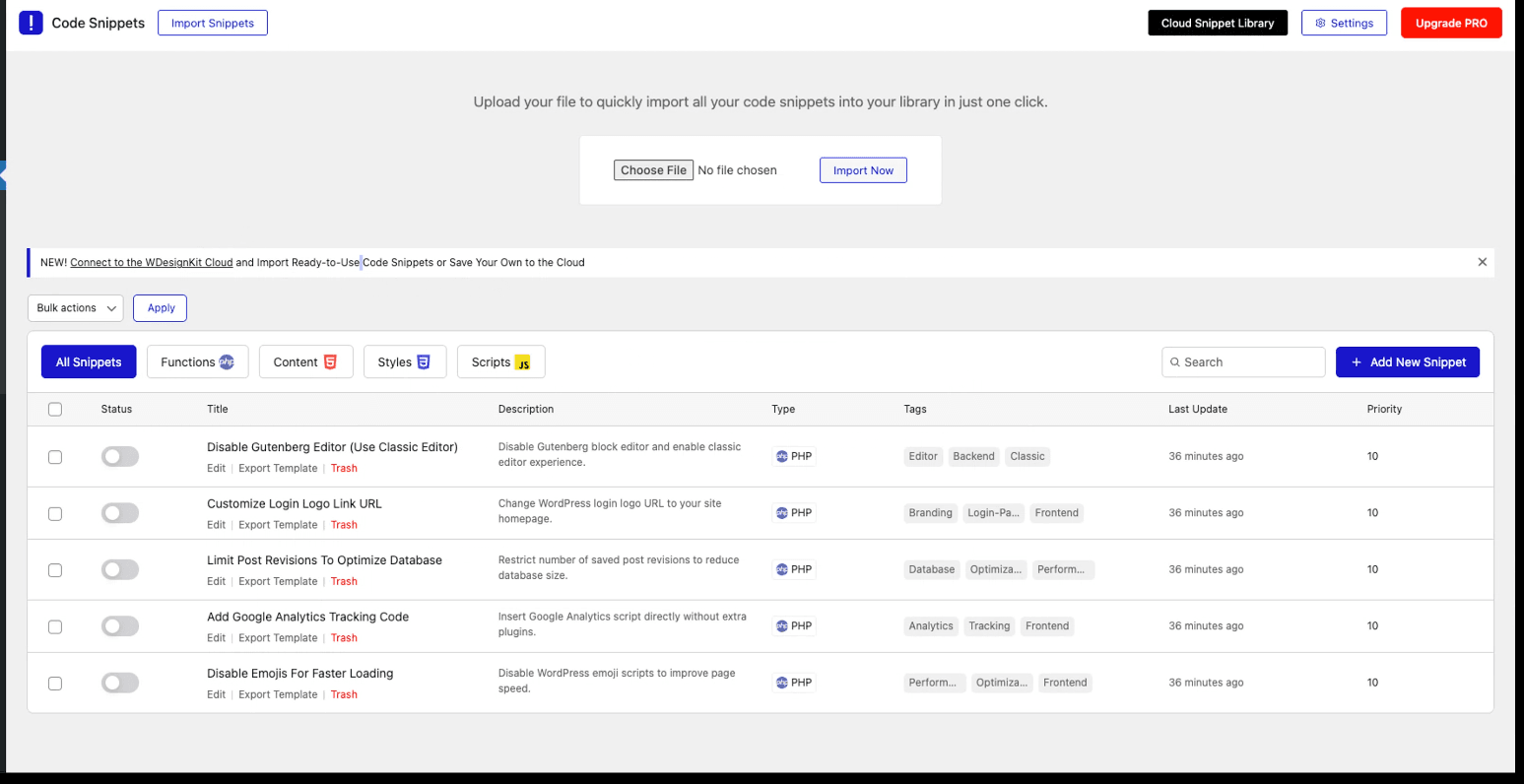Trash the Customize Login Logo Link URL snippet
This screenshot has width=1524, height=784.
tap(344, 524)
